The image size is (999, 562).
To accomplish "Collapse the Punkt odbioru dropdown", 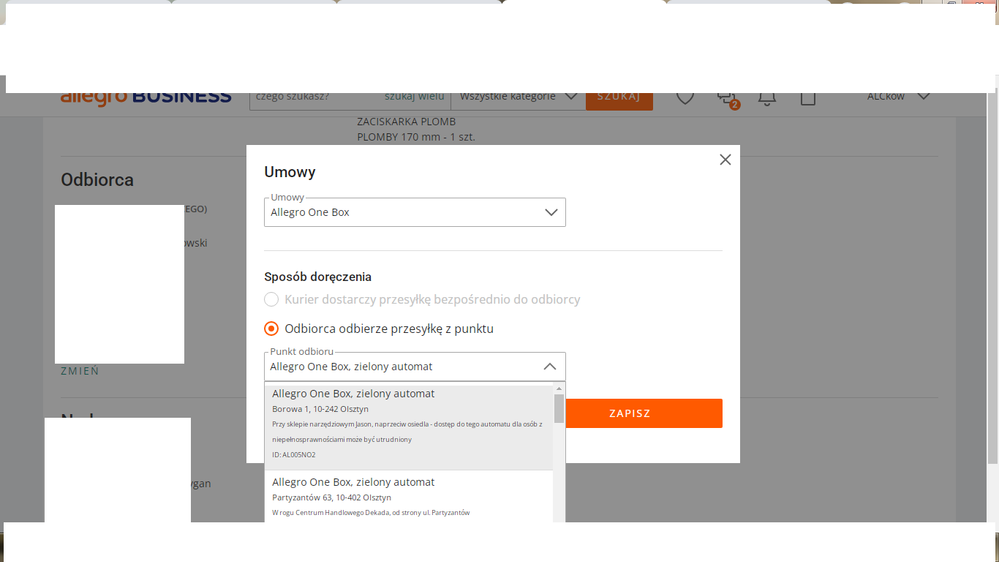I will (549, 366).
